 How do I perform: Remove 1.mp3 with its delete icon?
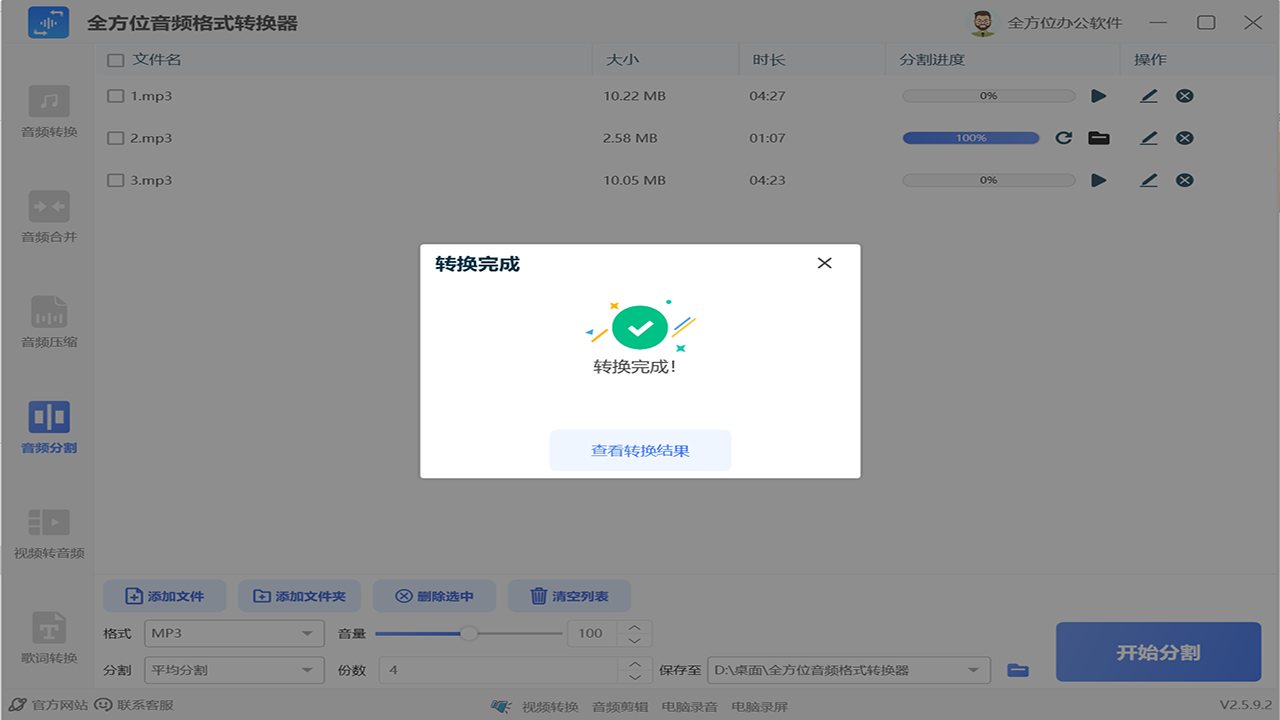tap(1185, 95)
